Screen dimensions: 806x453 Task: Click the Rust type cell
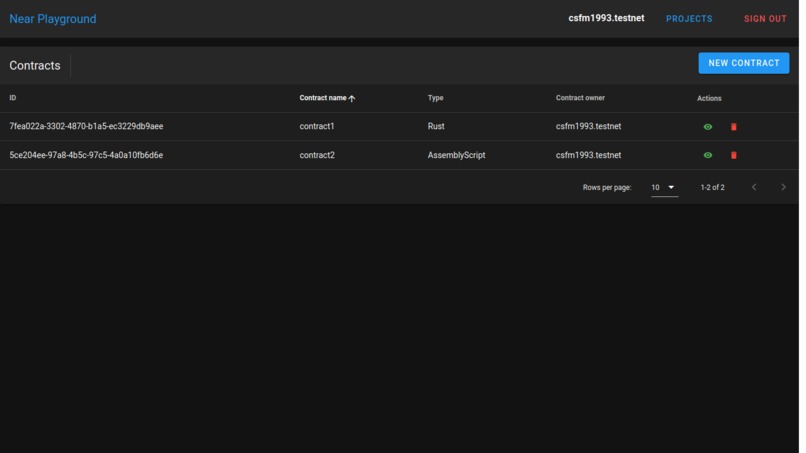pyautogui.click(x=436, y=126)
